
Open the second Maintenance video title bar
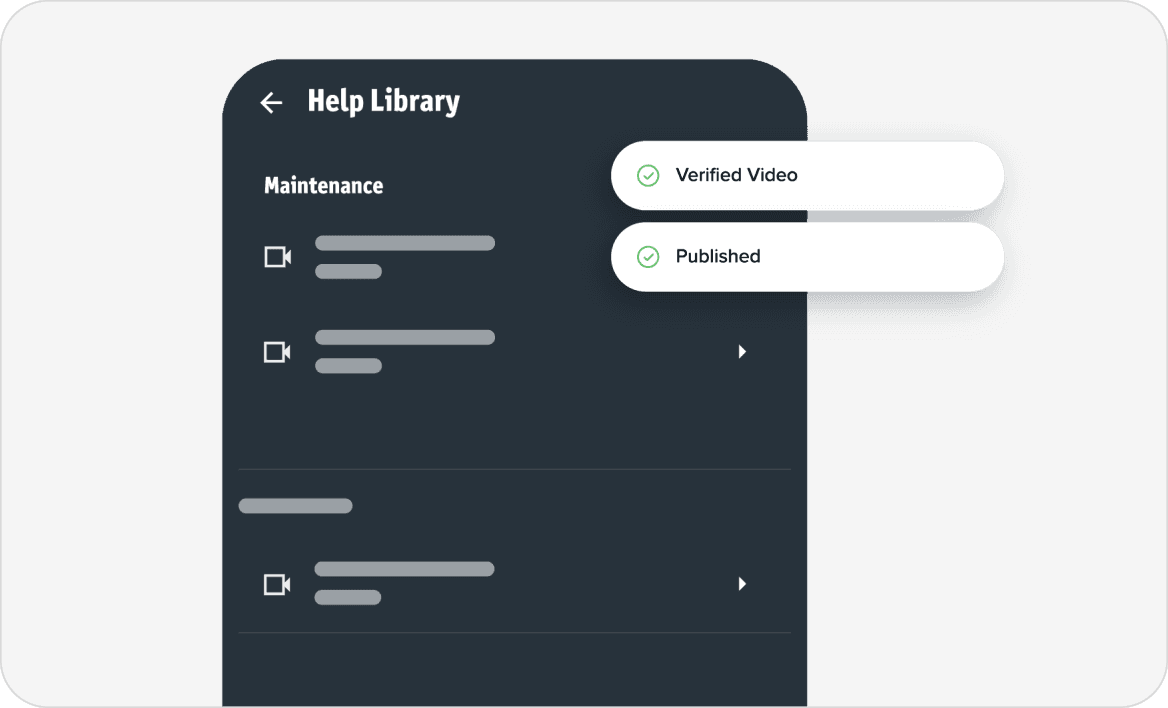pos(405,337)
